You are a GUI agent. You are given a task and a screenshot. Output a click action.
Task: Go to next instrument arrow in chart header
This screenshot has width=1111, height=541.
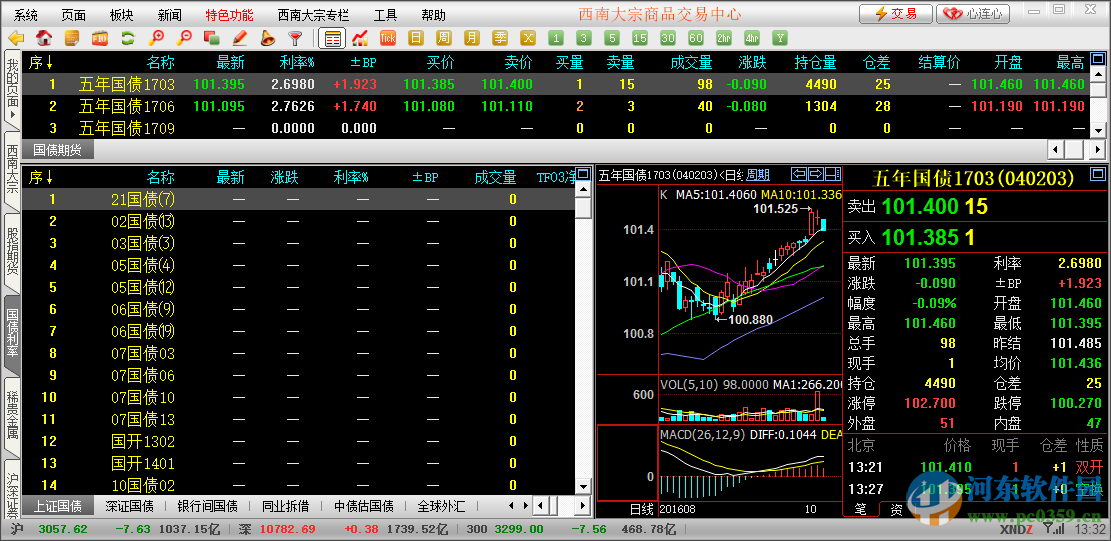(816, 173)
